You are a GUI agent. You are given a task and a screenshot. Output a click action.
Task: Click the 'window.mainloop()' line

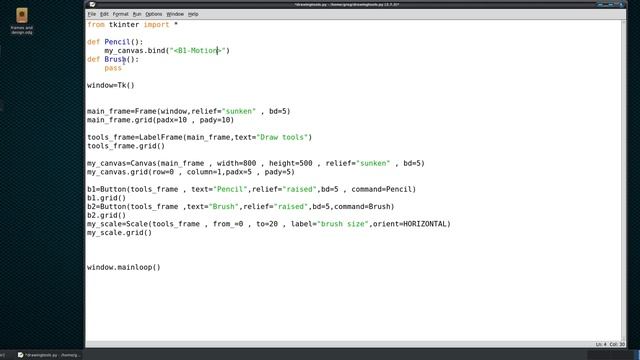click(x=124, y=267)
